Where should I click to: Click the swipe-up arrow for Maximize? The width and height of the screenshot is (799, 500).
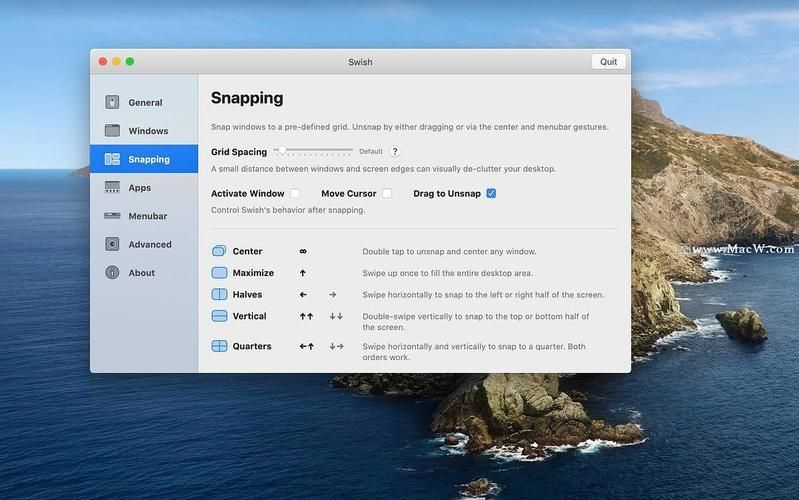(x=303, y=273)
